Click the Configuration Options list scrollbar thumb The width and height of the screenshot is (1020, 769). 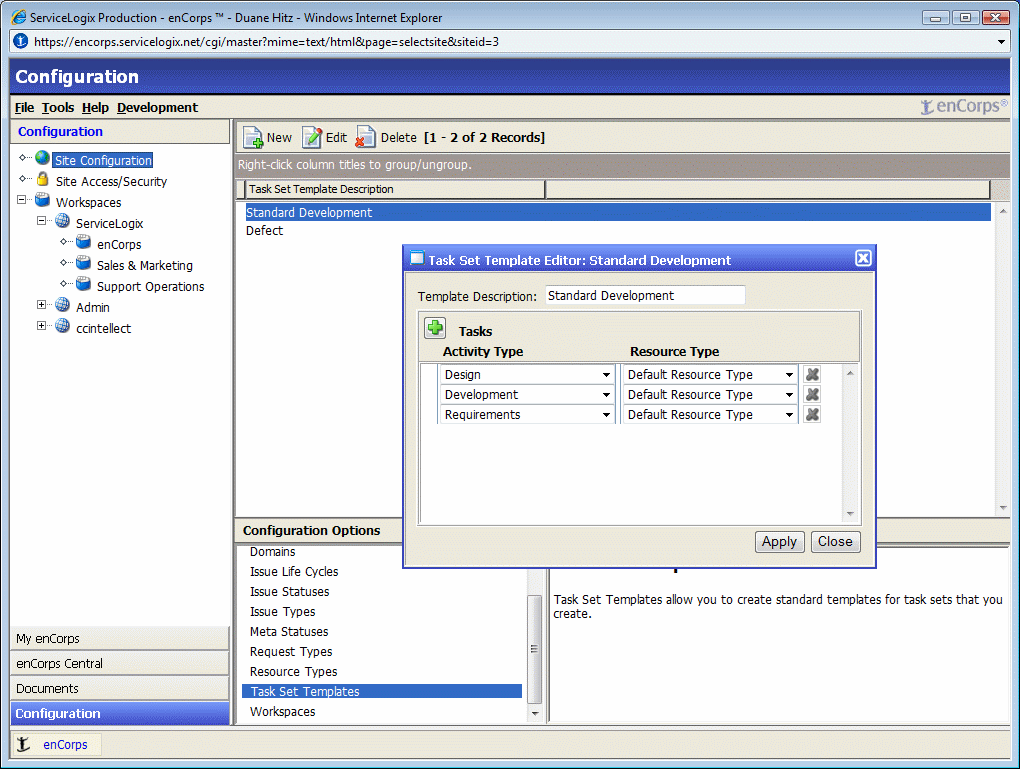point(534,649)
